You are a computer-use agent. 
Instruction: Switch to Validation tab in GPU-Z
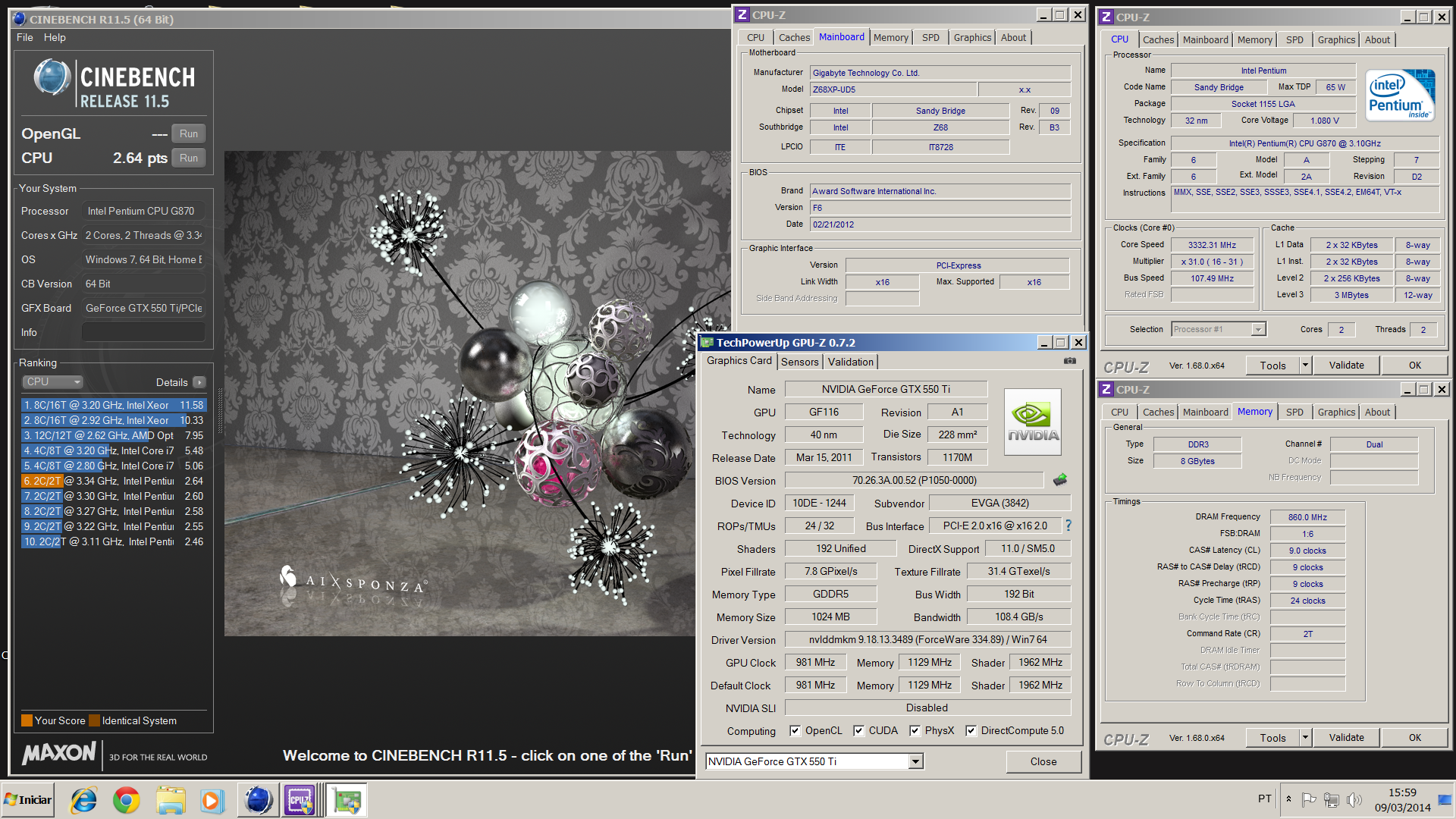click(x=850, y=362)
